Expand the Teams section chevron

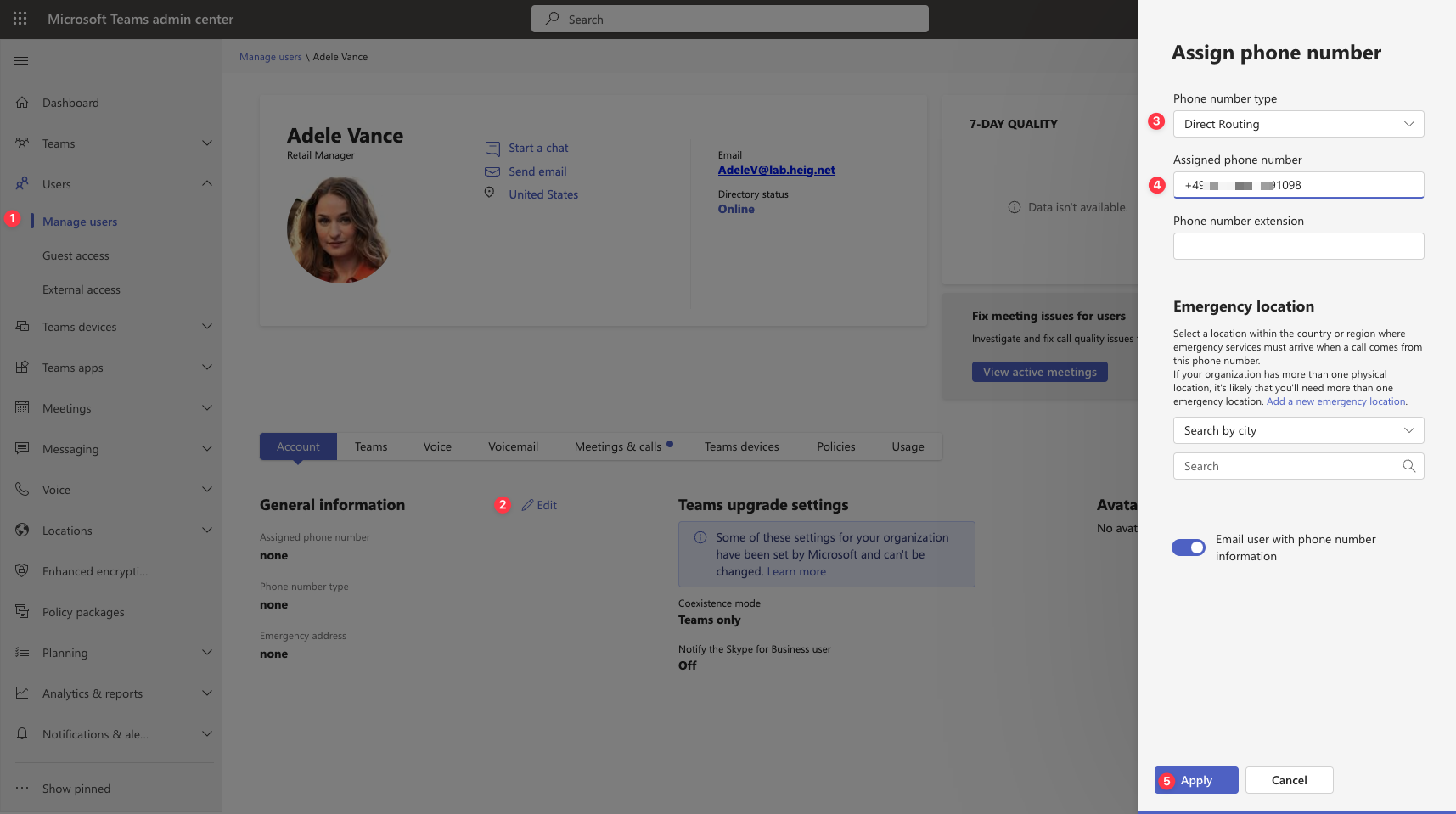[x=207, y=143]
